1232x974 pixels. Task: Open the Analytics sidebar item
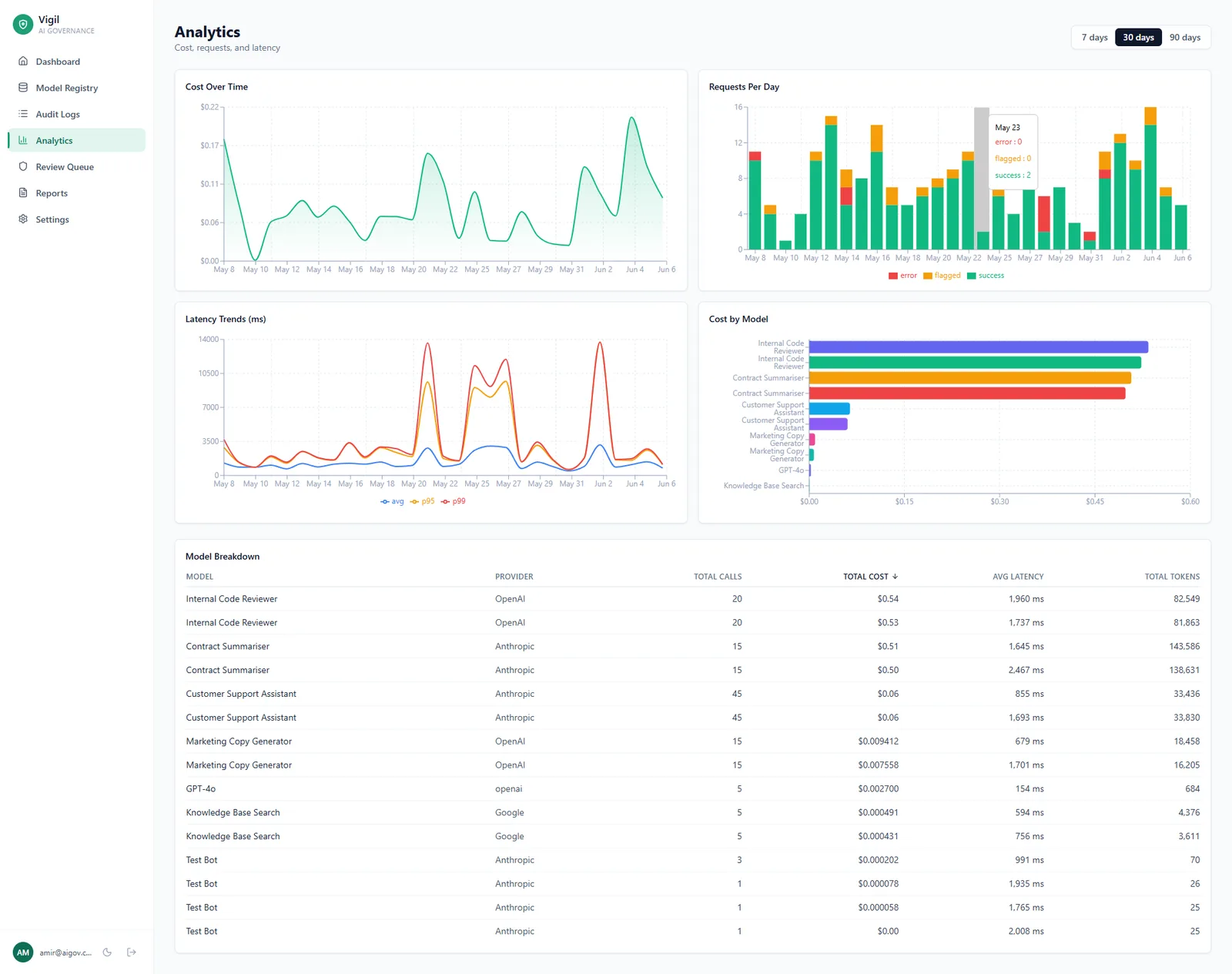[x=76, y=140]
